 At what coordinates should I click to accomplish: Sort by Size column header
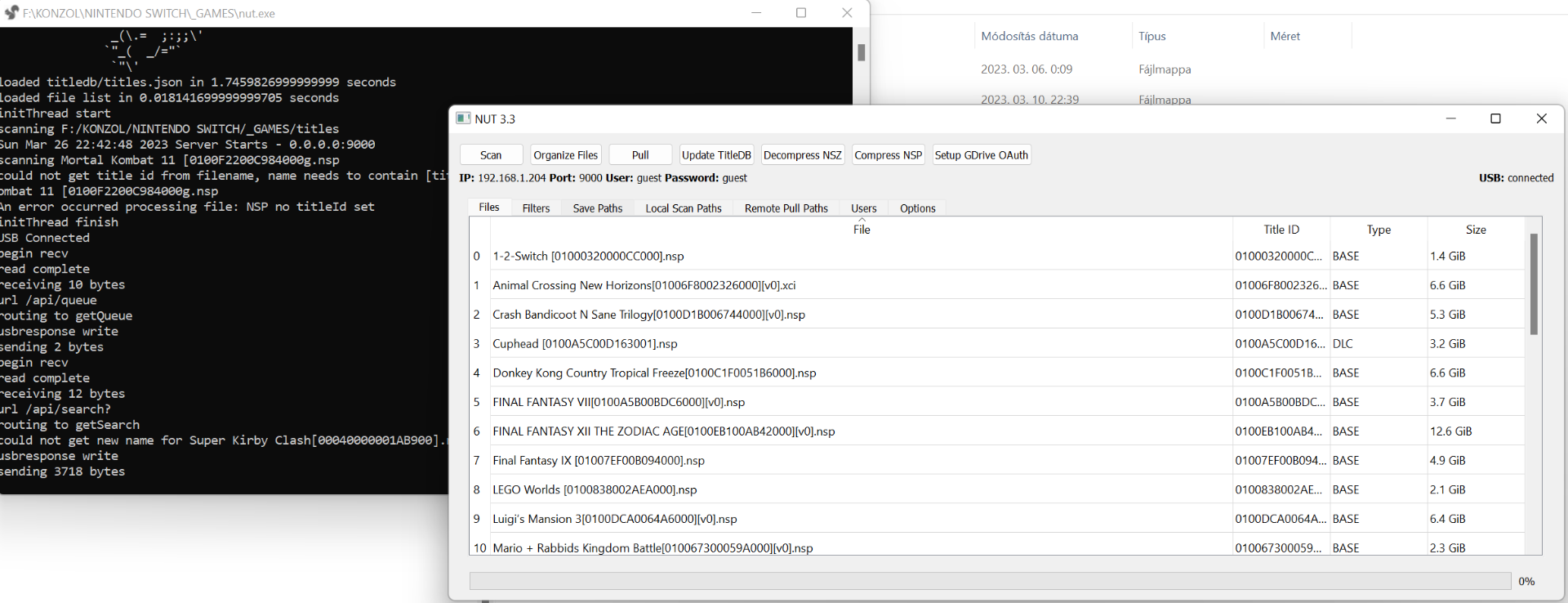(x=1475, y=230)
